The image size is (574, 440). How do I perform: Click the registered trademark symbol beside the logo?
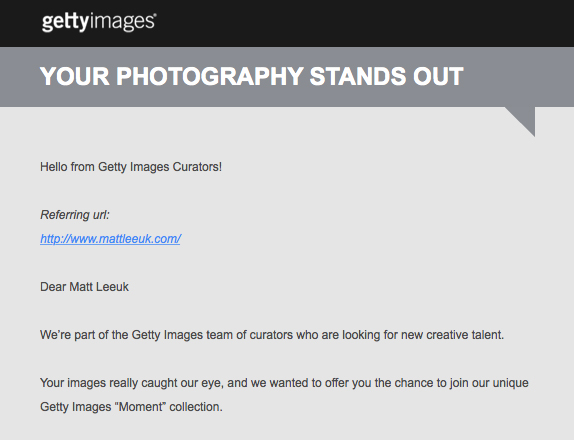[155, 15]
